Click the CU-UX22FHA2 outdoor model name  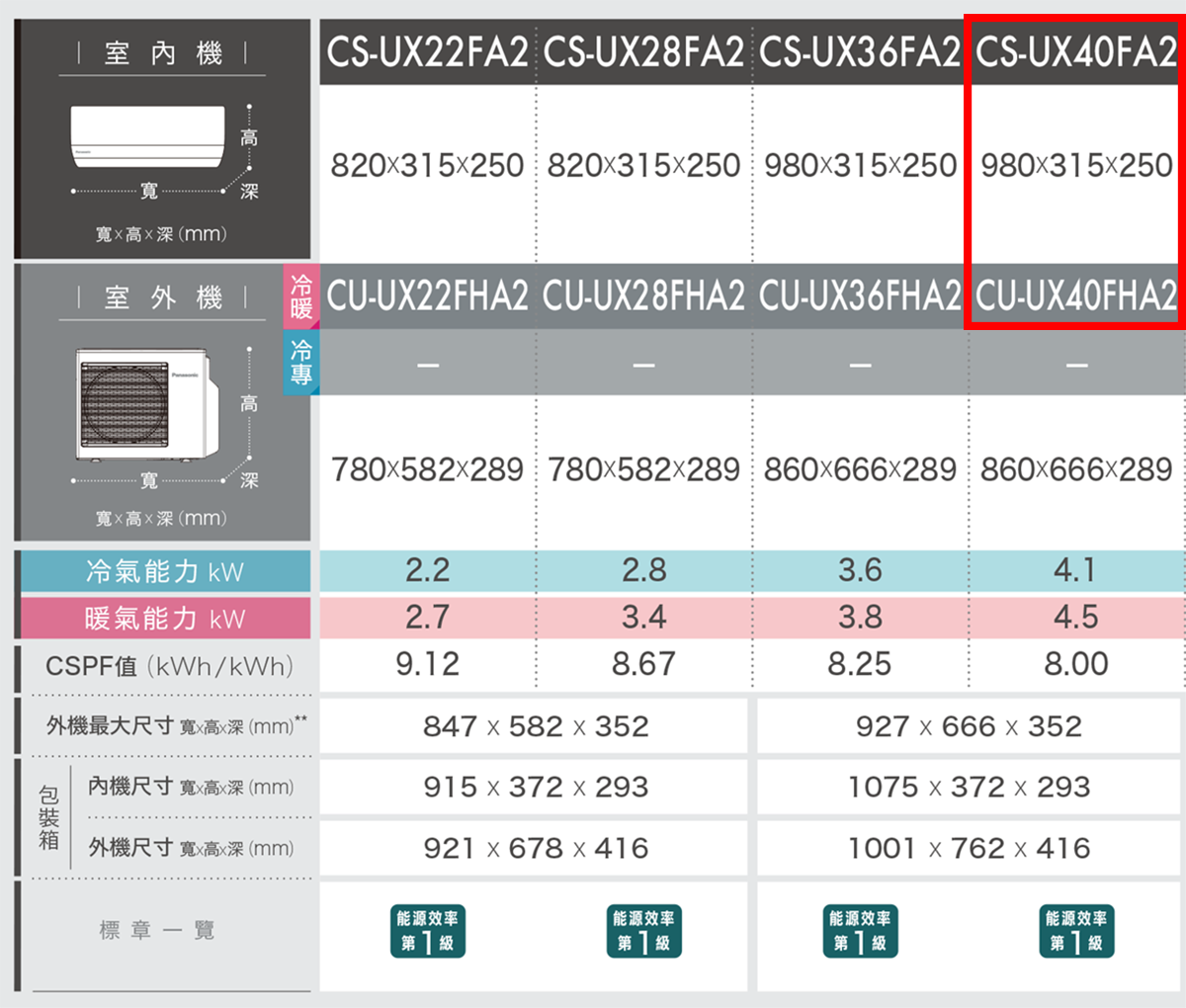coord(427,296)
